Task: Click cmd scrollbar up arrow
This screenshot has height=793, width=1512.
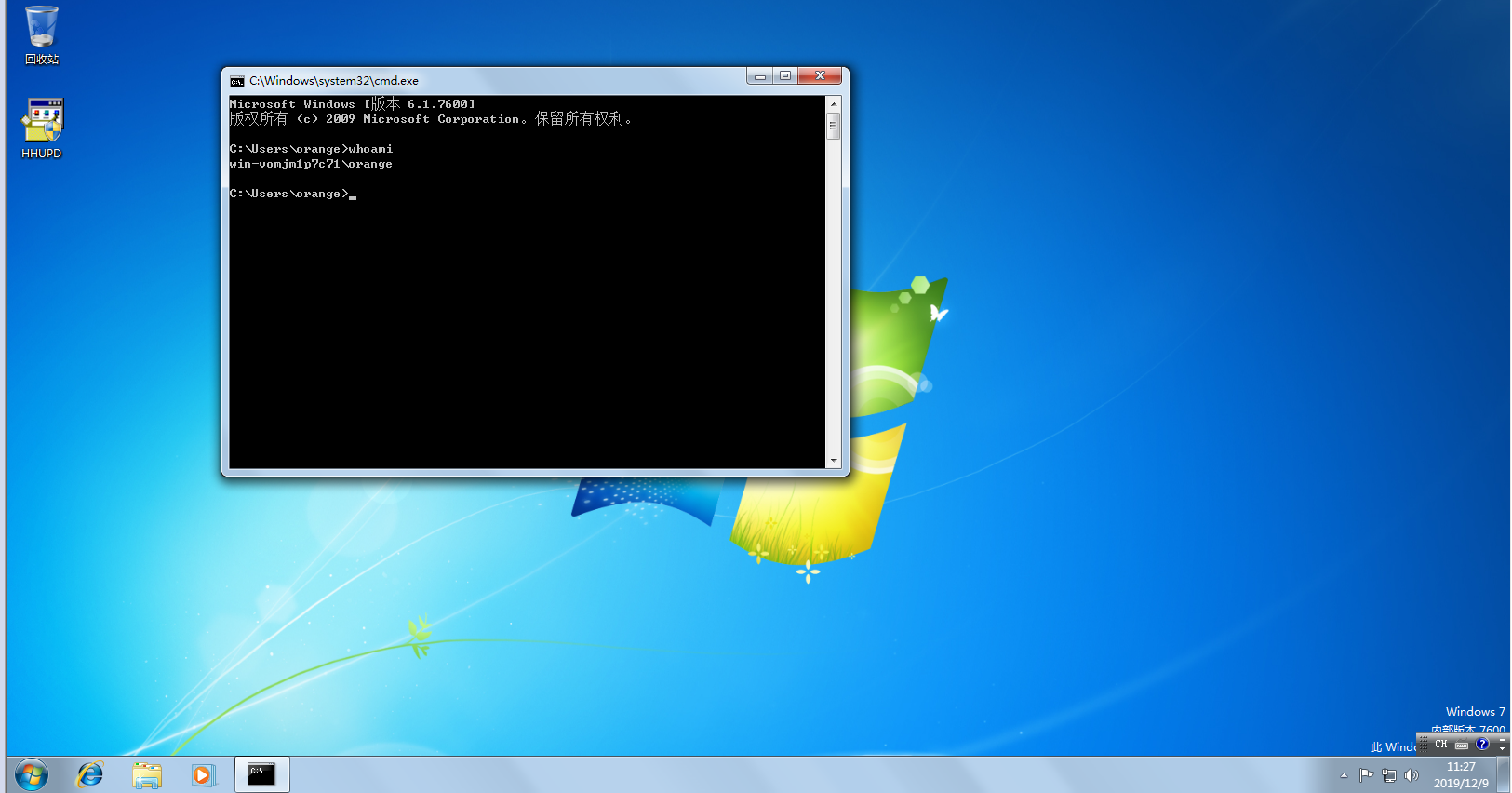Action: tap(834, 104)
